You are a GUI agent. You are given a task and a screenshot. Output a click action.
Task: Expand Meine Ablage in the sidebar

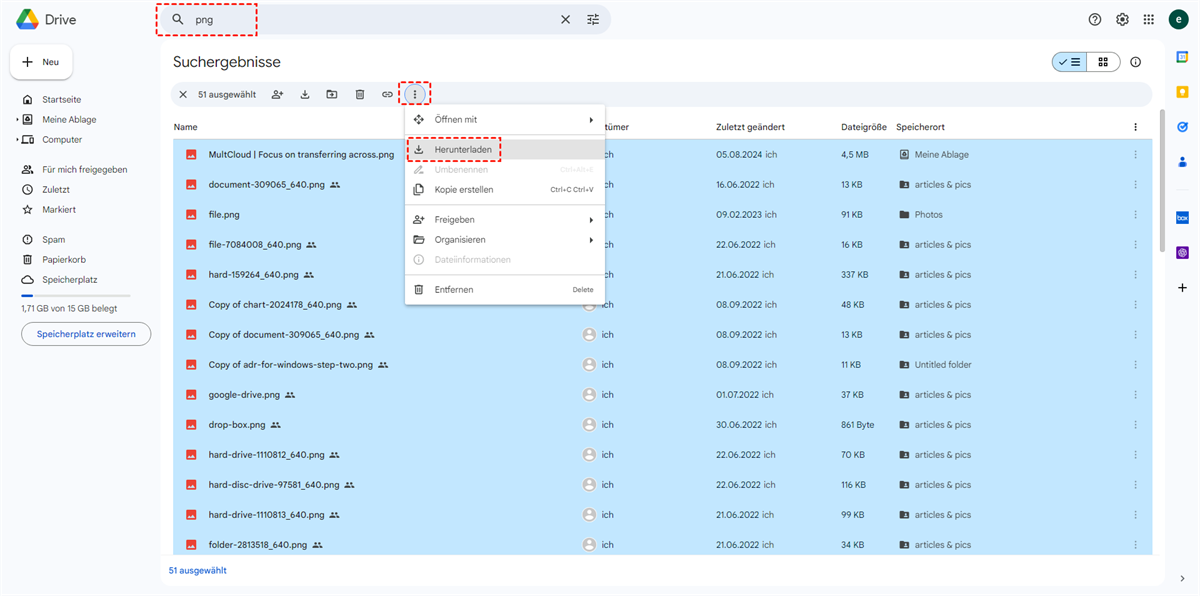(17, 120)
